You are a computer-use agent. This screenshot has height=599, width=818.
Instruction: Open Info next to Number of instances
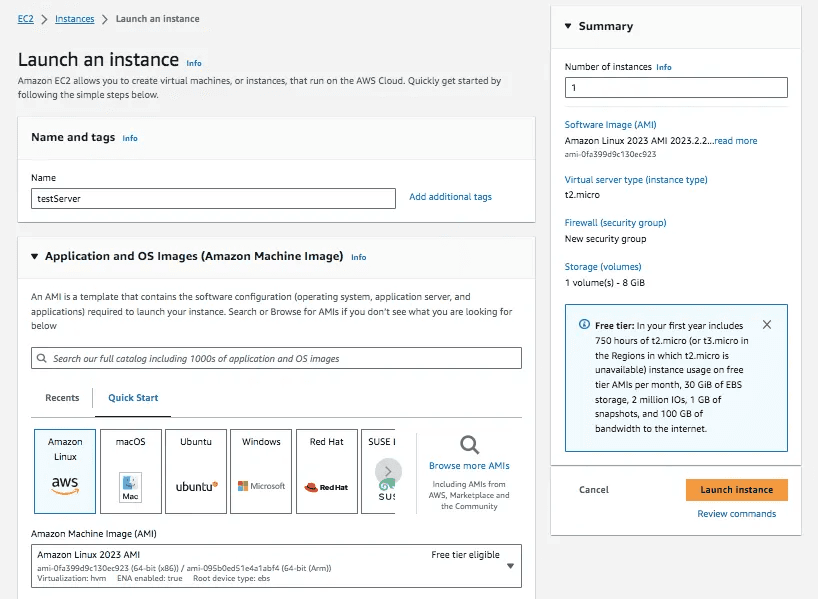(664, 67)
